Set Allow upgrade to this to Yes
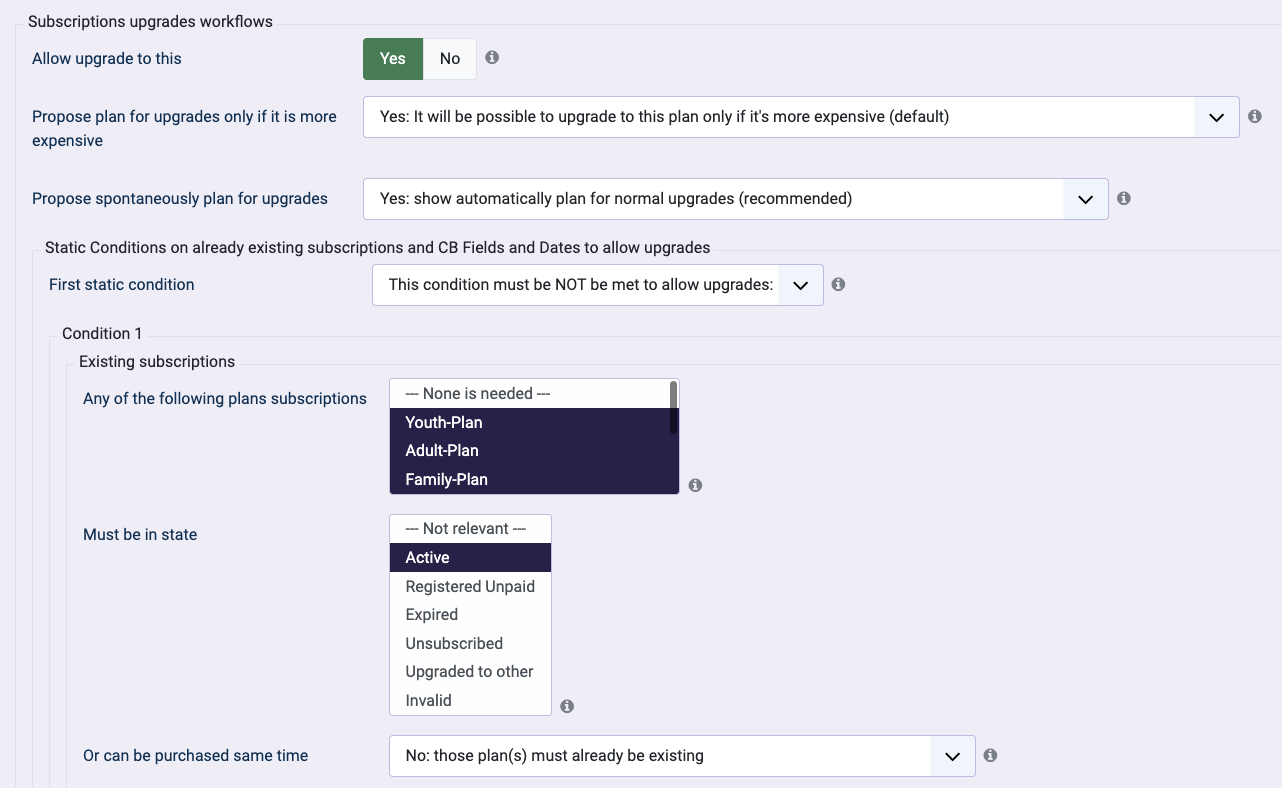Viewport: 1282px width, 788px height. (393, 59)
